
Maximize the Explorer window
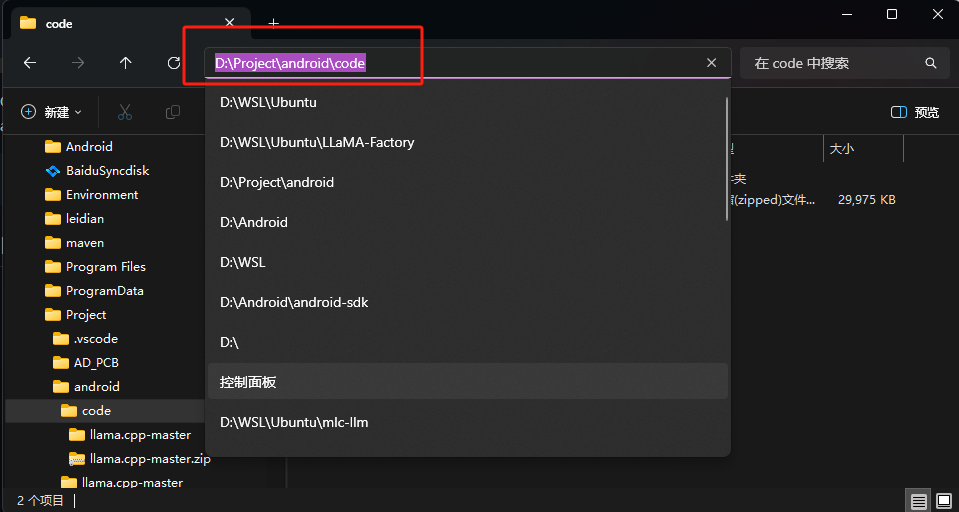point(892,14)
